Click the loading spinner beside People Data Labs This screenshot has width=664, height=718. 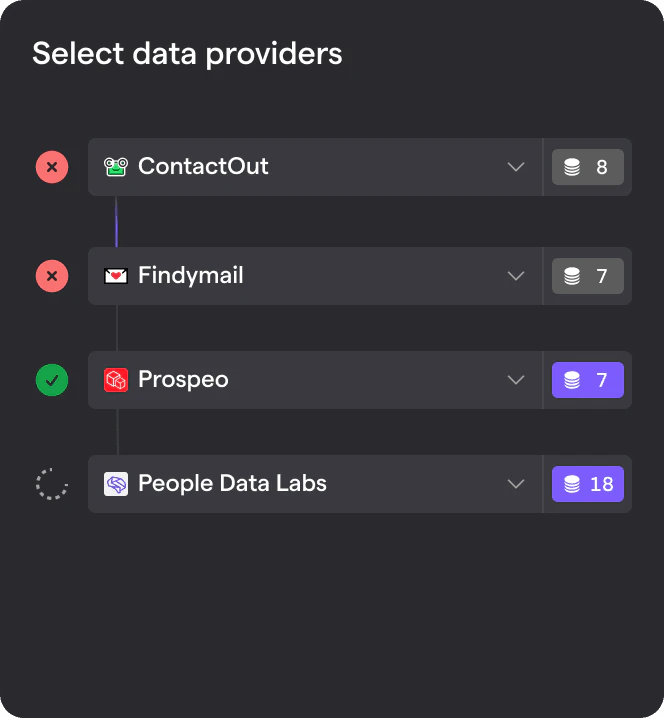(52, 484)
